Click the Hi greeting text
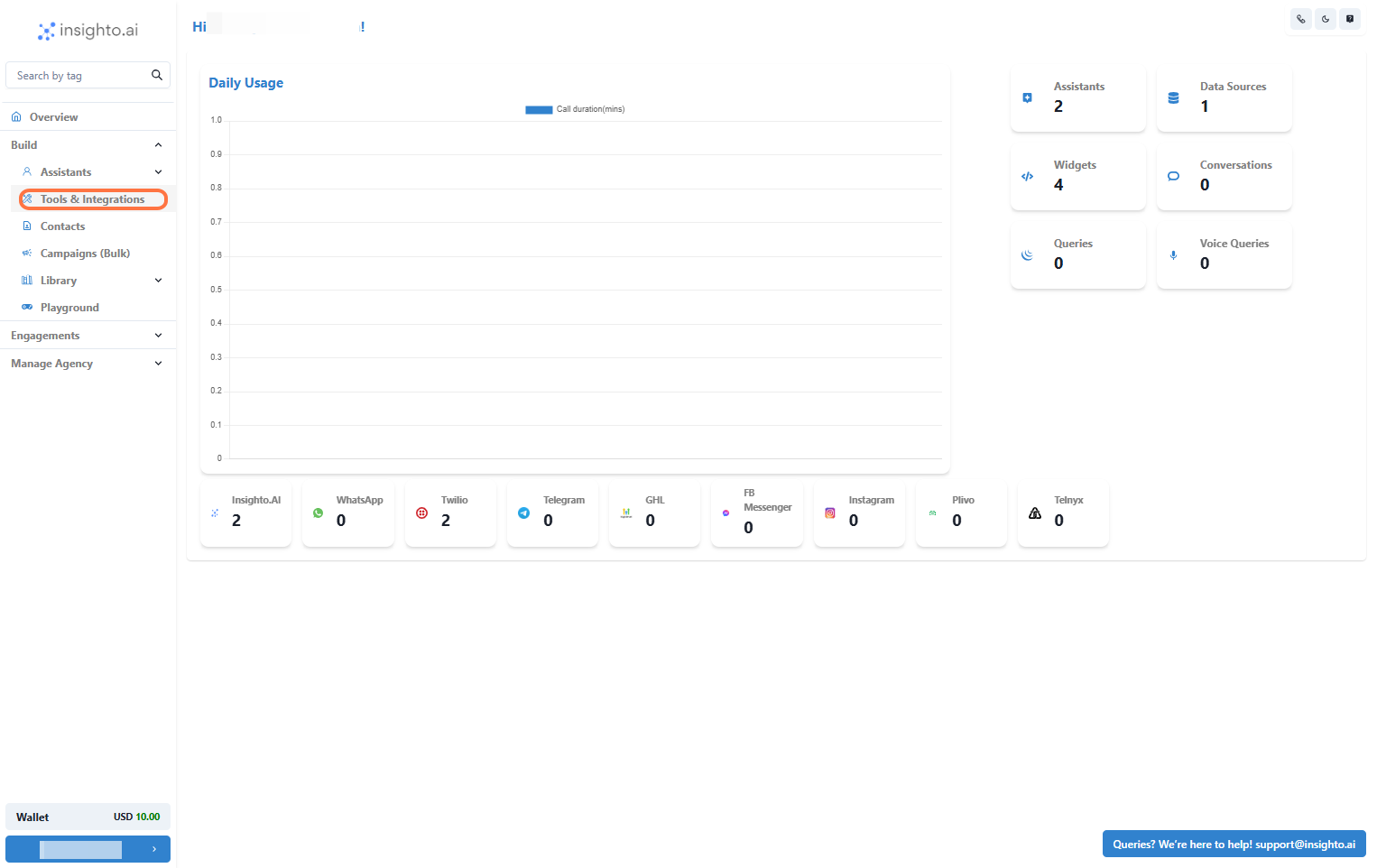Image resolution: width=1377 pixels, height=868 pixels. point(199,27)
